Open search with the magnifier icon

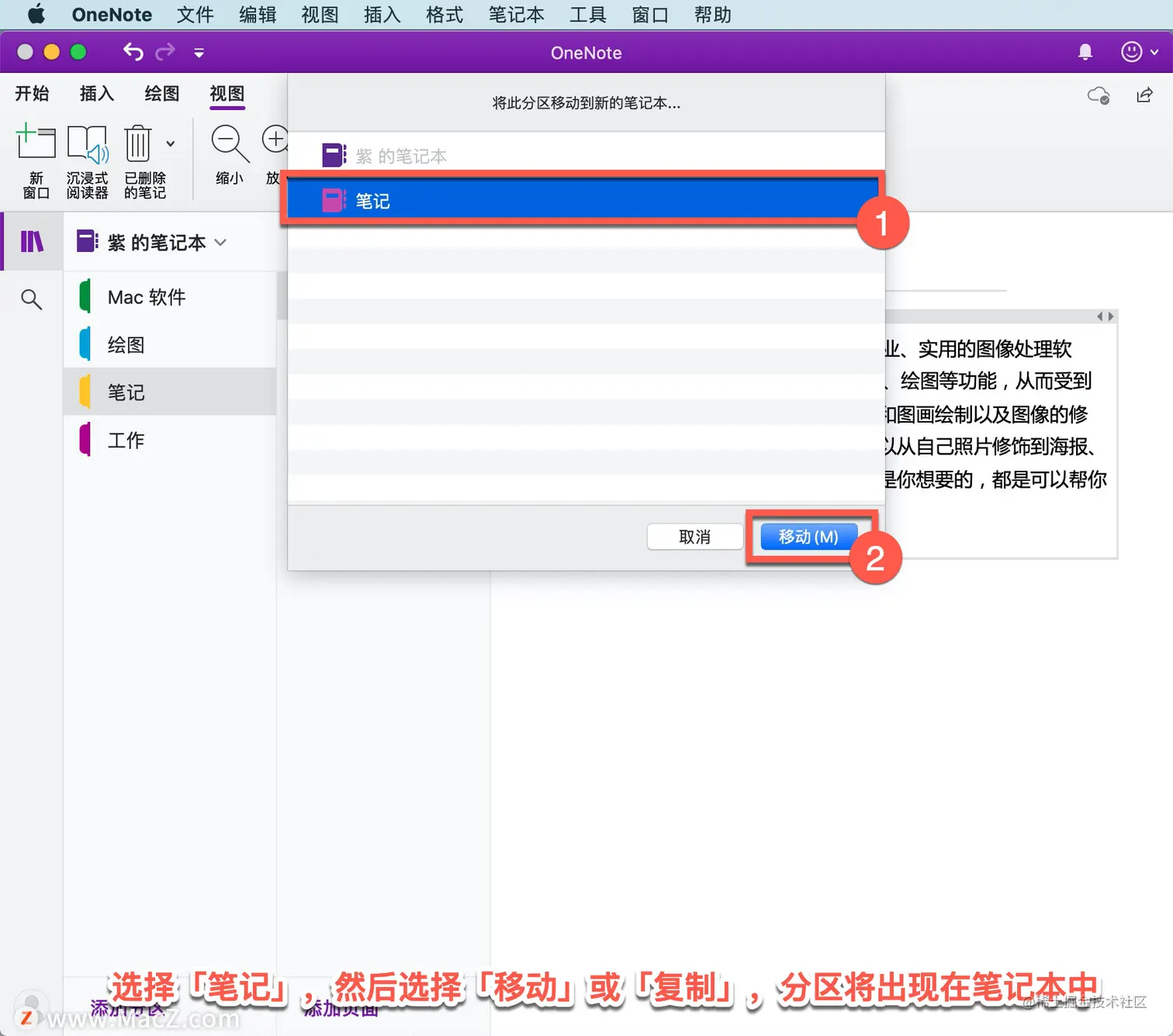click(x=31, y=299)
